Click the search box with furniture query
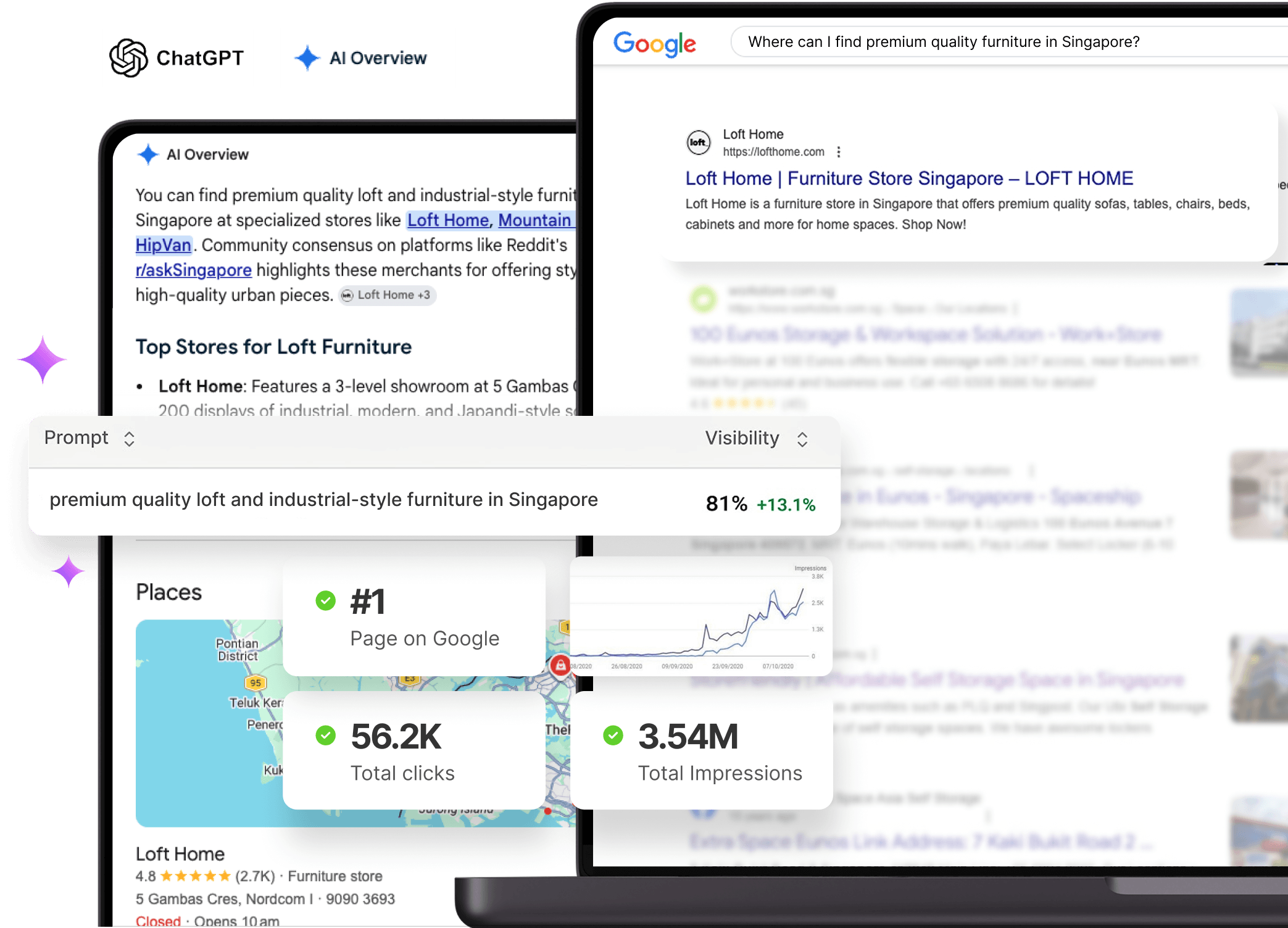Viewport: 1288px width, 928px height. click(1008, 42)
